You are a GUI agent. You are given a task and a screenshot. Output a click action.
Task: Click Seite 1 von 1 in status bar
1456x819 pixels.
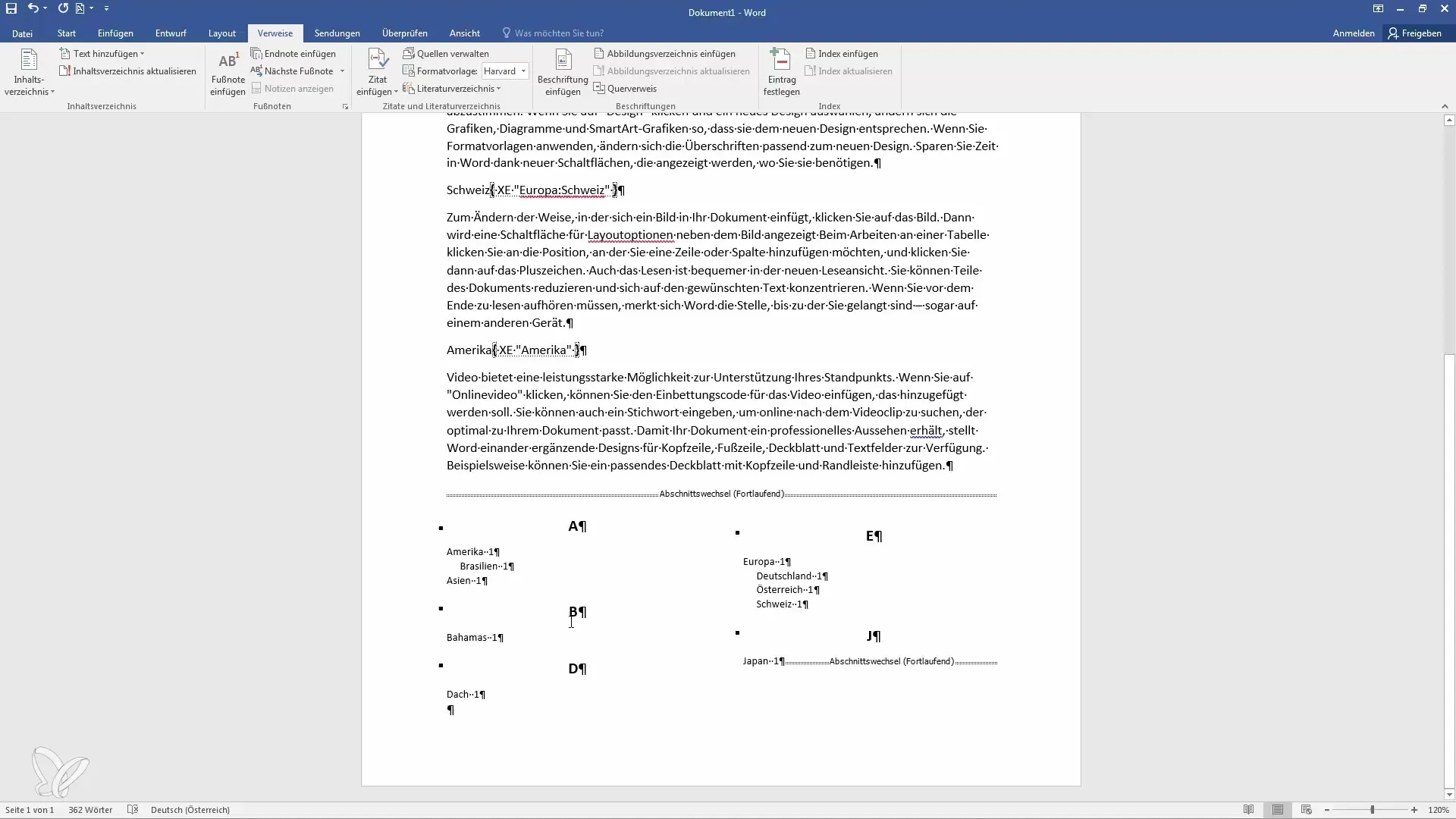pos(30,810)
